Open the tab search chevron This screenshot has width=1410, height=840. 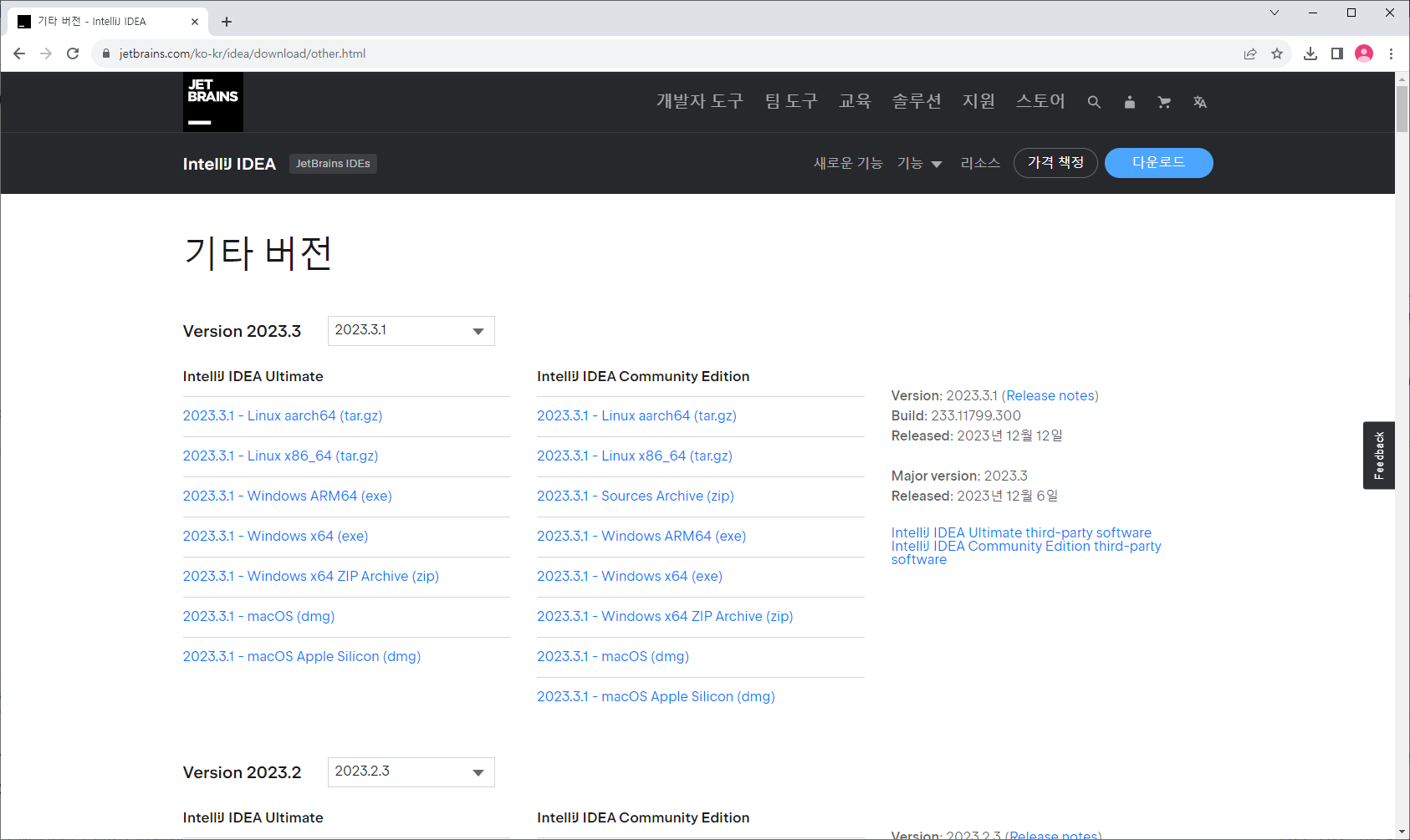tap(1275, 13)
